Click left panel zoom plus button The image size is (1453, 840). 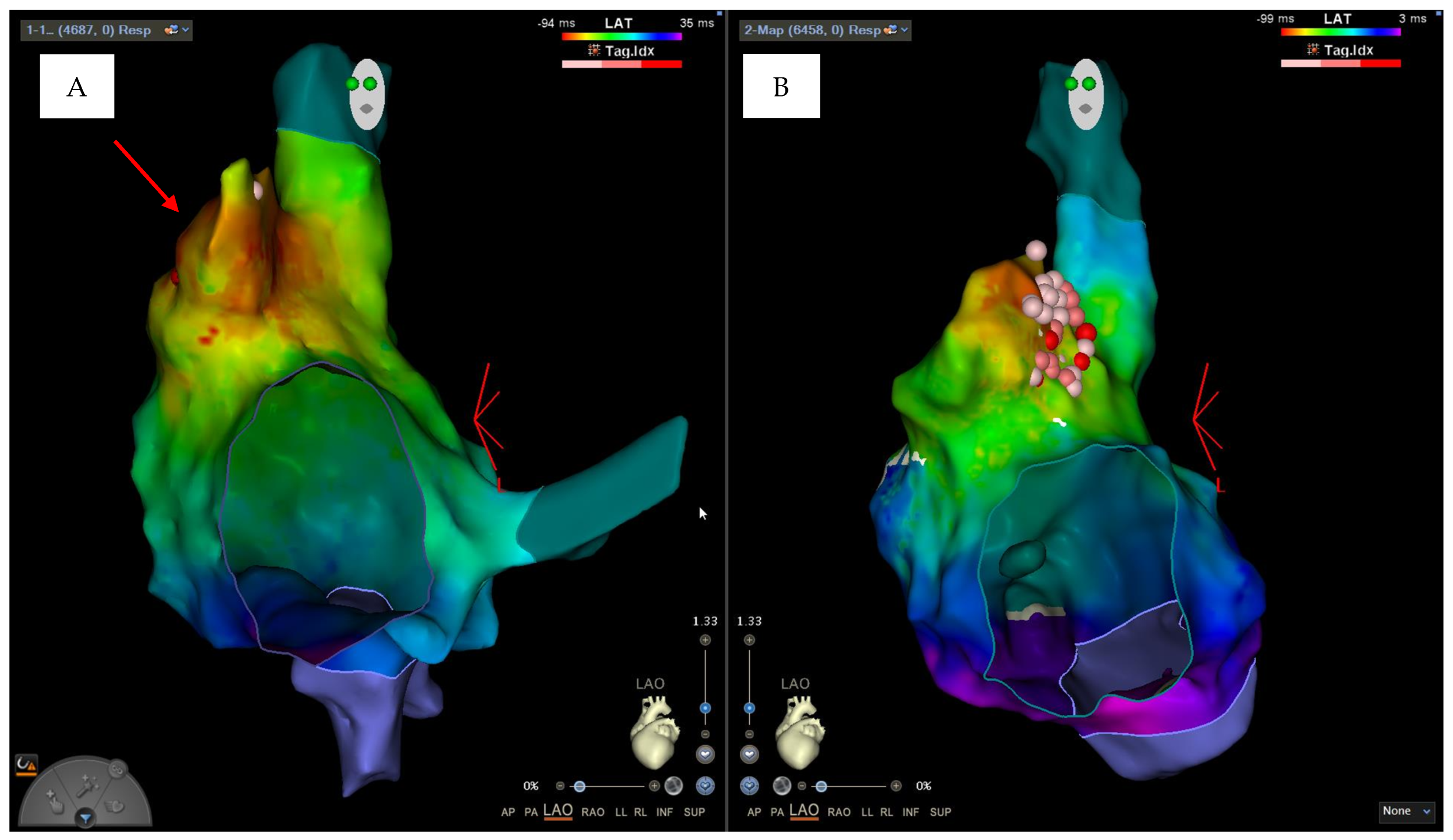[x=705, y=640]
